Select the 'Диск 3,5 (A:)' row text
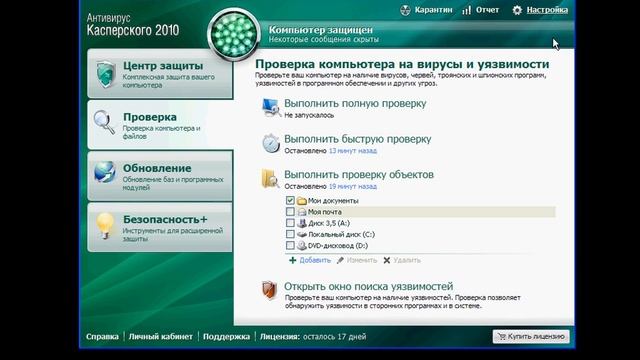640x360 pixels. (329, 223)
